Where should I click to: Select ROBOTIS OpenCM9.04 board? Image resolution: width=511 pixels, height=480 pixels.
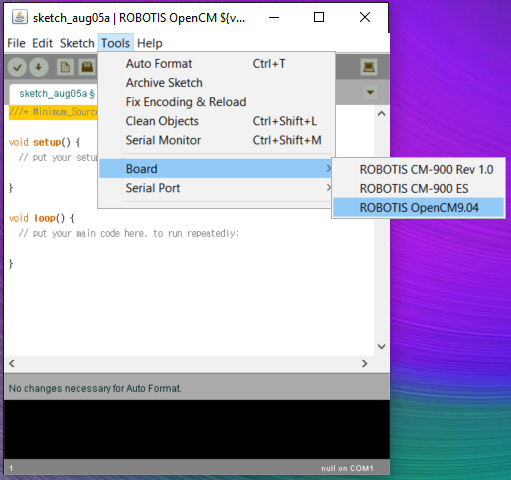click(x=418, y=208)
